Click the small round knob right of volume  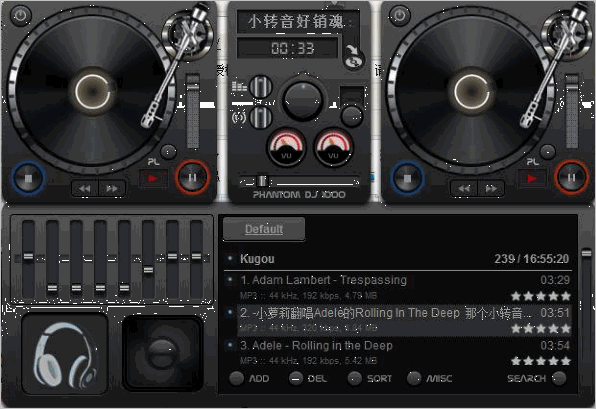pos(352,116)
